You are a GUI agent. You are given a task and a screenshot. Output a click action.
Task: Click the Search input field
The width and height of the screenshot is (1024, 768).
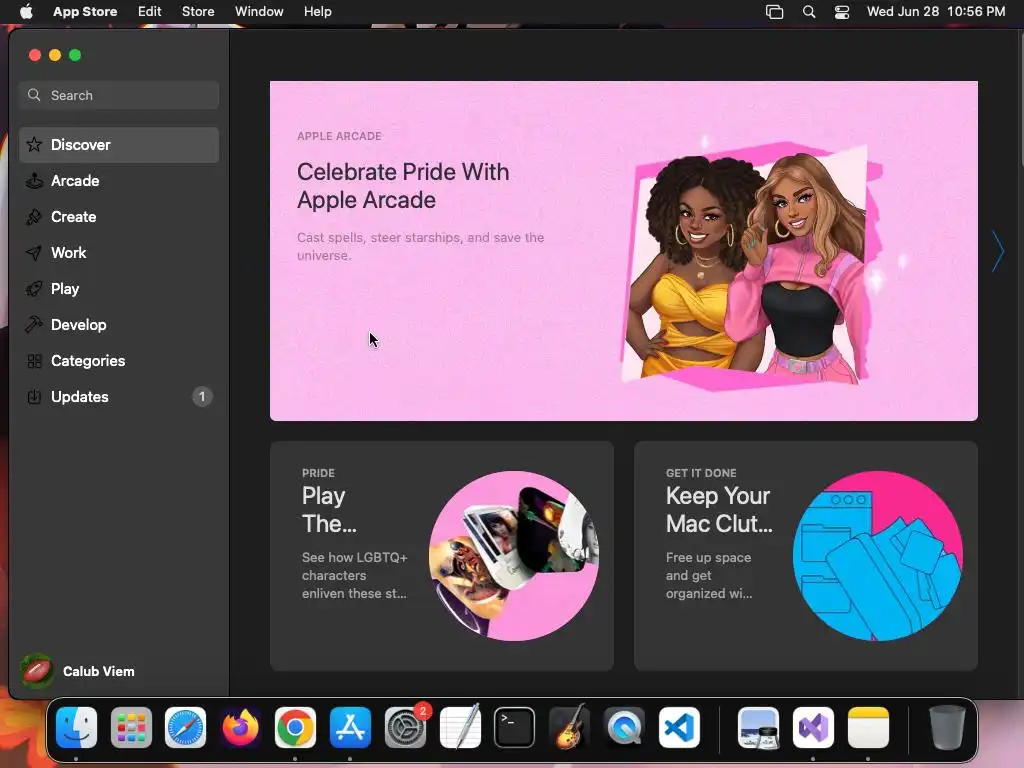[x=119, y=95]
